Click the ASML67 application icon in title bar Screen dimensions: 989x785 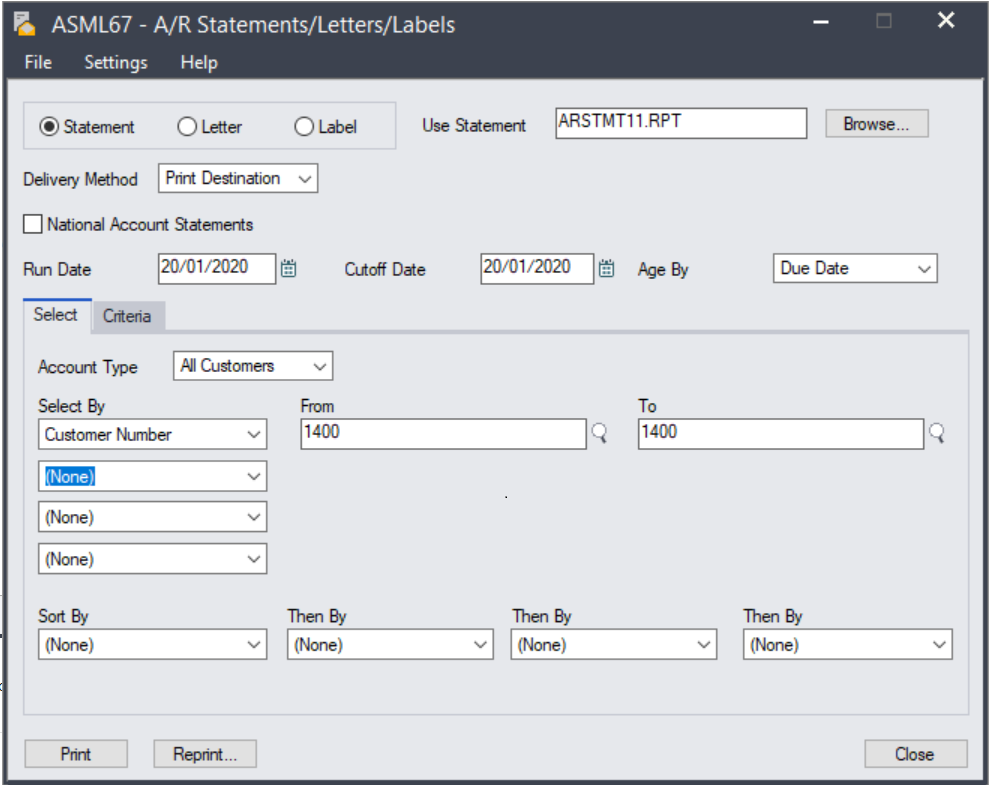pyautogui.click(x=25, y=23)
